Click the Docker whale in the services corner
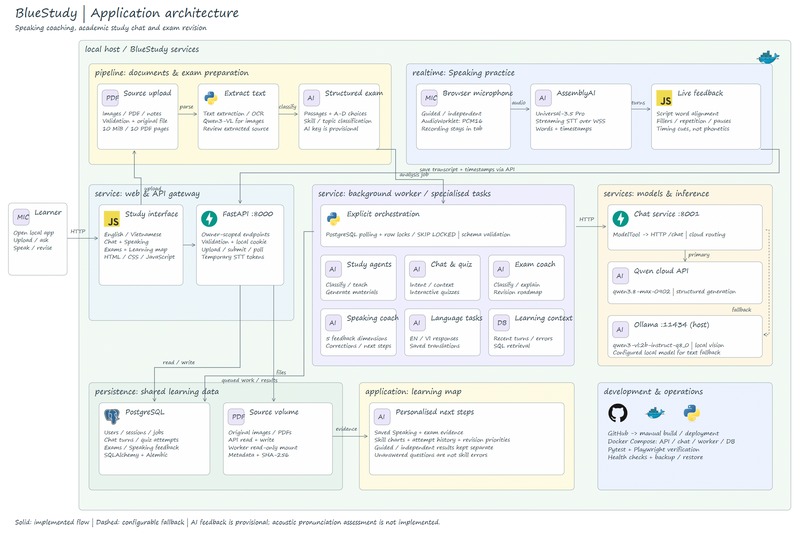806x537 pixels. coord(767,58)
